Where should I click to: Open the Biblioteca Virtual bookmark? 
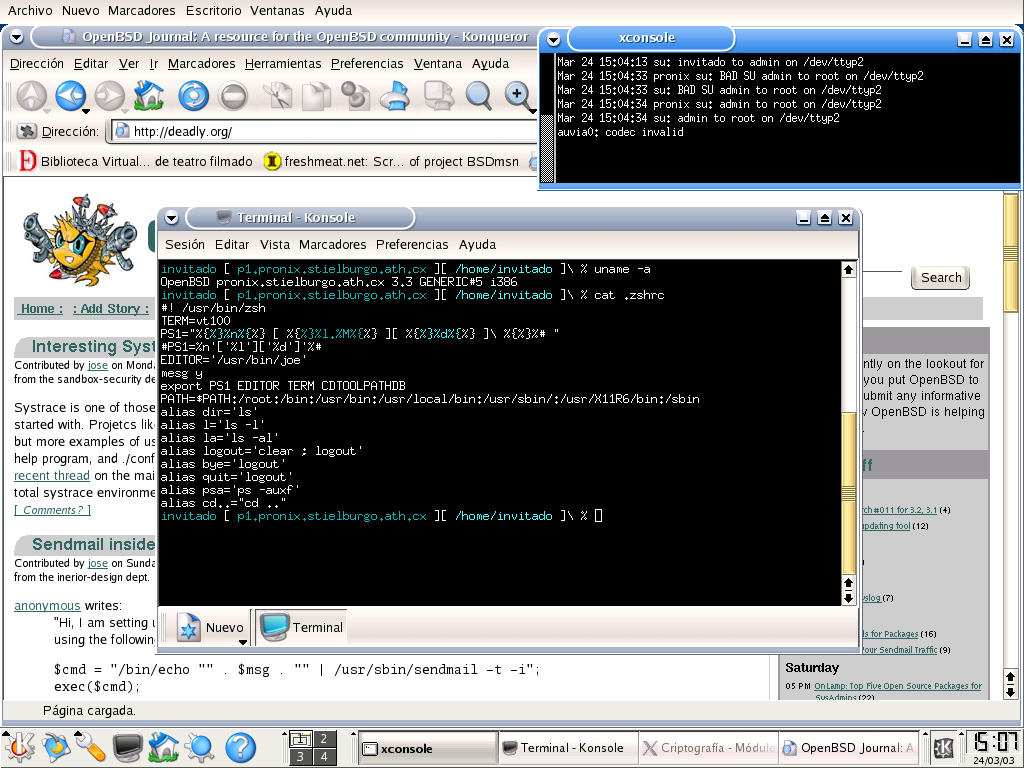point(136,161)
